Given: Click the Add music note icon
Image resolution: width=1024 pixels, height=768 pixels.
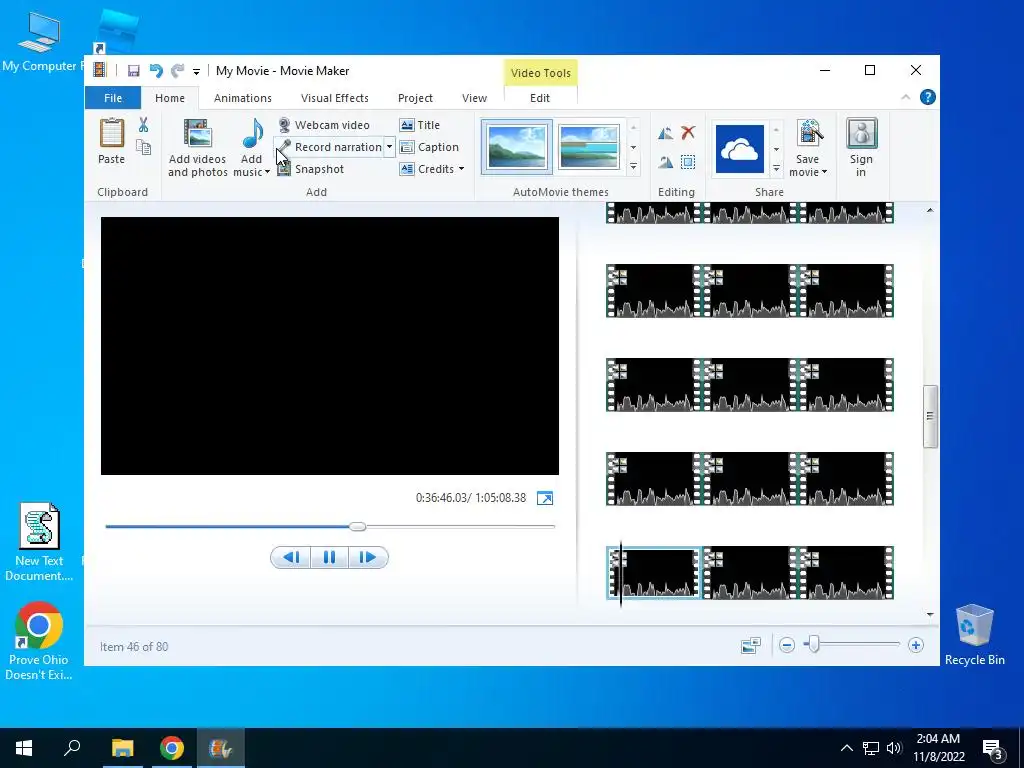Looking at the screenshot, I should click(252, 133).
